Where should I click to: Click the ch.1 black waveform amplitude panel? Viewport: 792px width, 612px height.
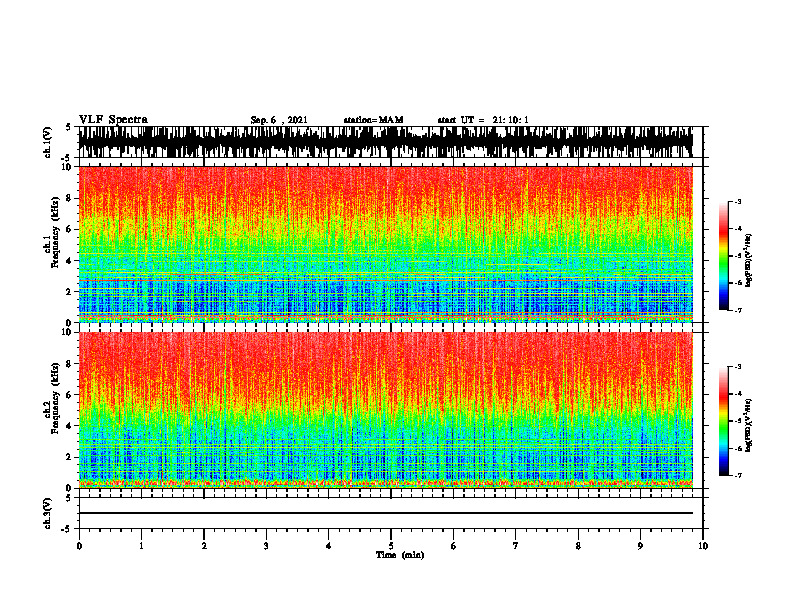(x=385, y=142)
